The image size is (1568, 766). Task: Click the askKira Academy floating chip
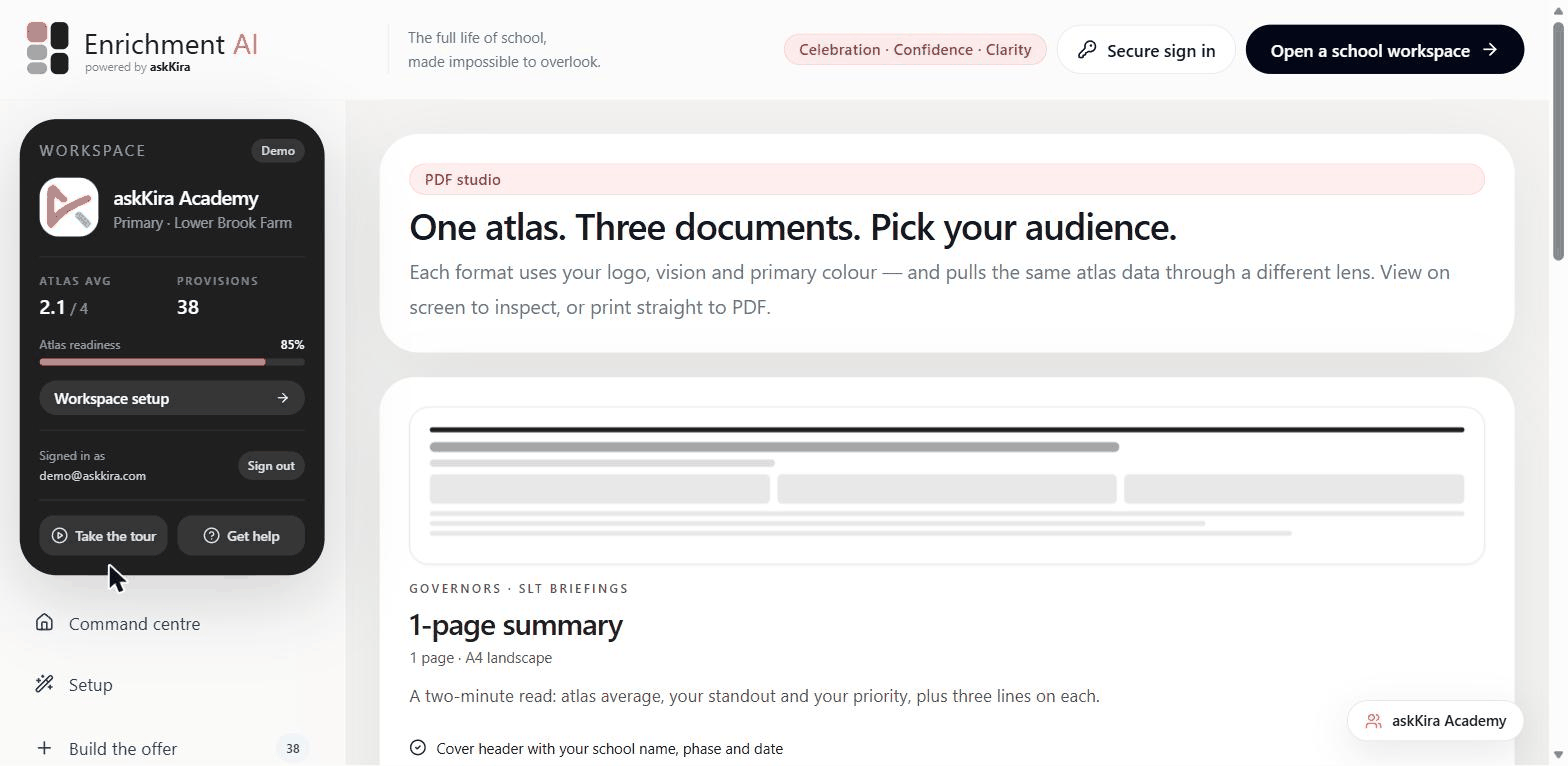(x=1435, y=721)
